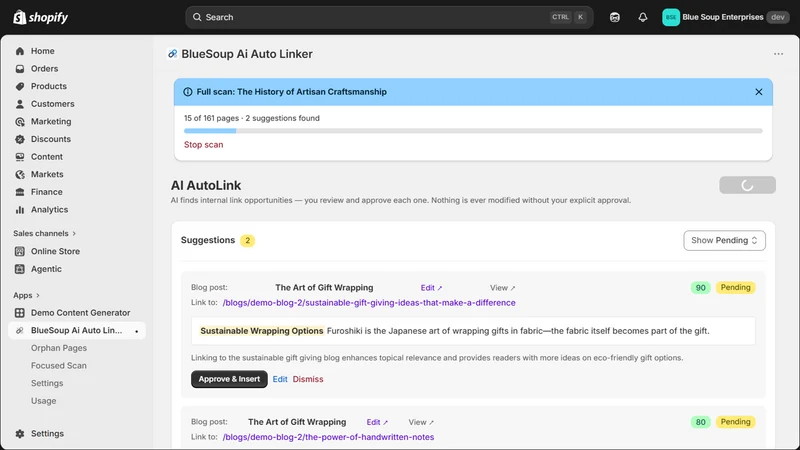Screen dimensions: 800x450
Task: Click the Pending status on the 80-score suggestion
Action: tap(735, 422)
